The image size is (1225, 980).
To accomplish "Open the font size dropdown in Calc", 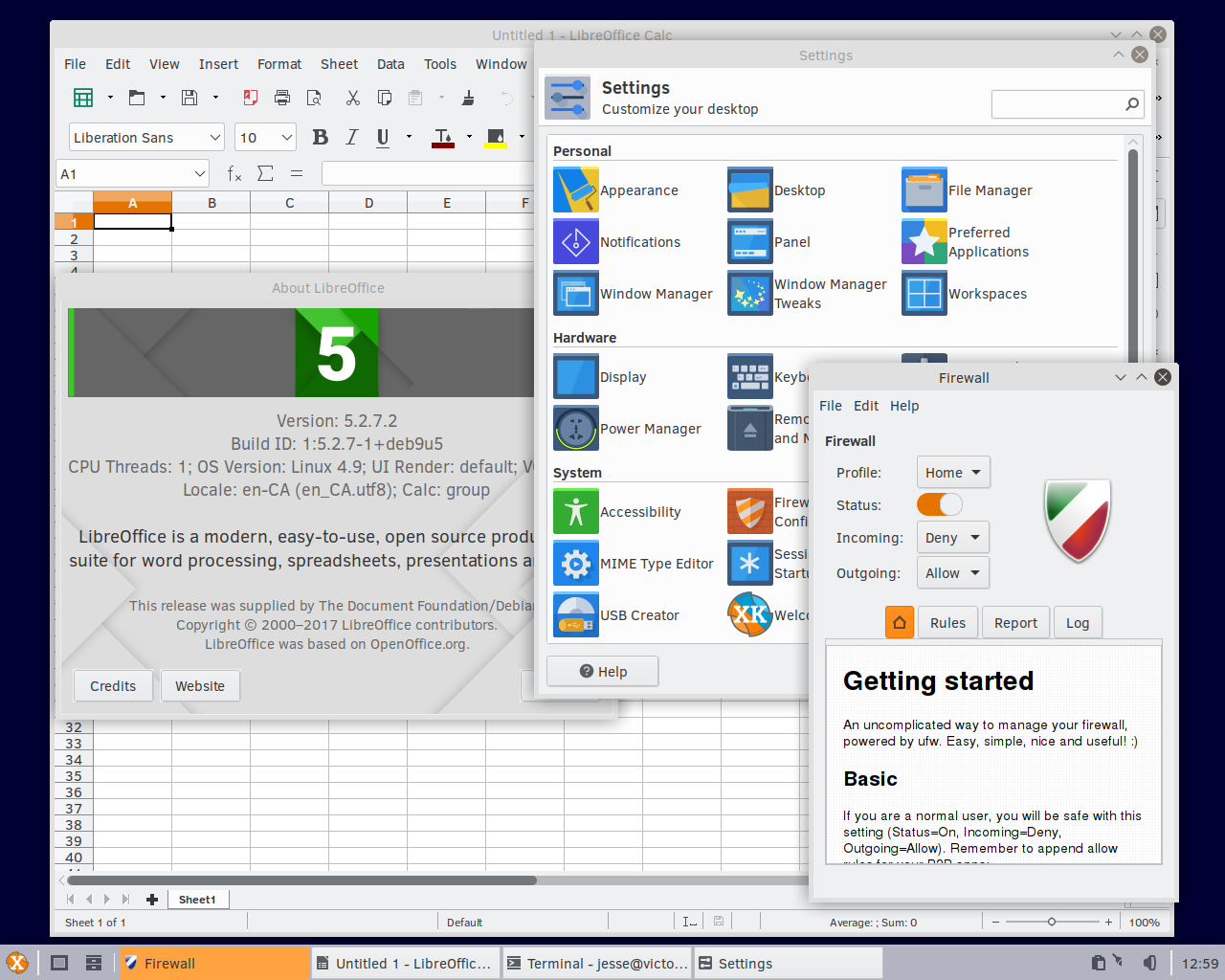I will (286, 138).
